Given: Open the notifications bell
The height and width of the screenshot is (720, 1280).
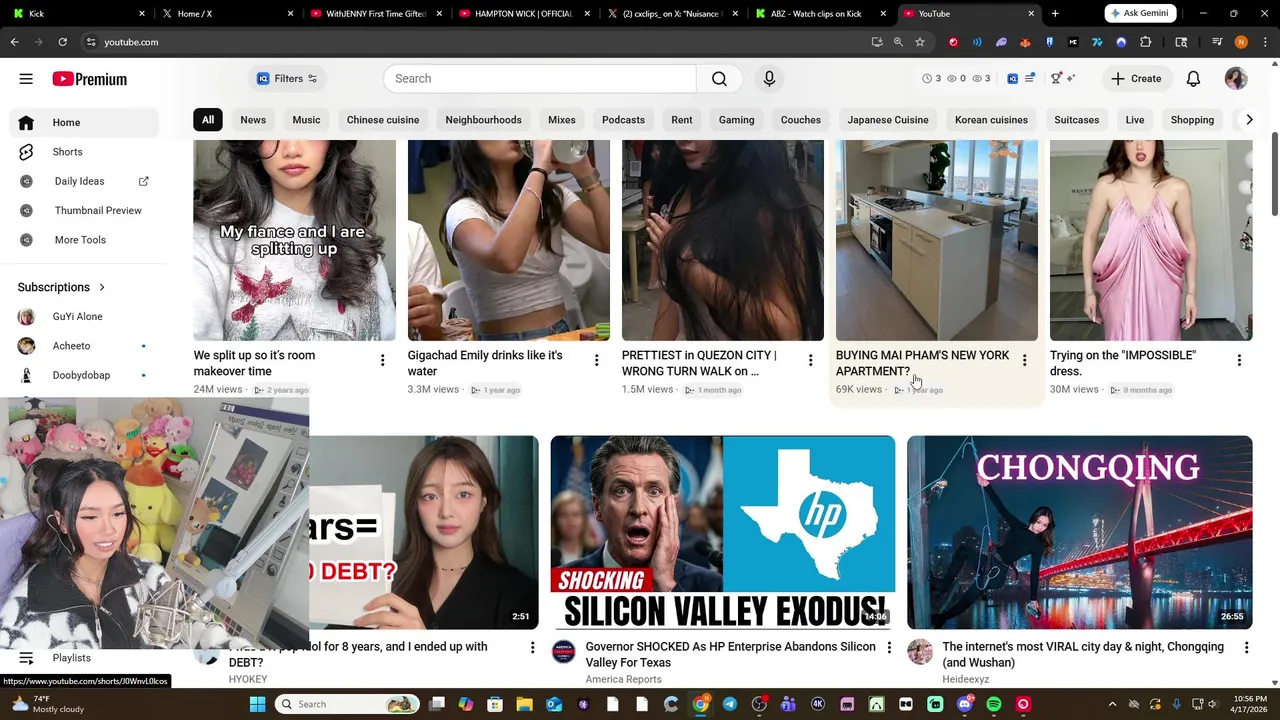Looking at the screenshot, I should point(1193,79).
